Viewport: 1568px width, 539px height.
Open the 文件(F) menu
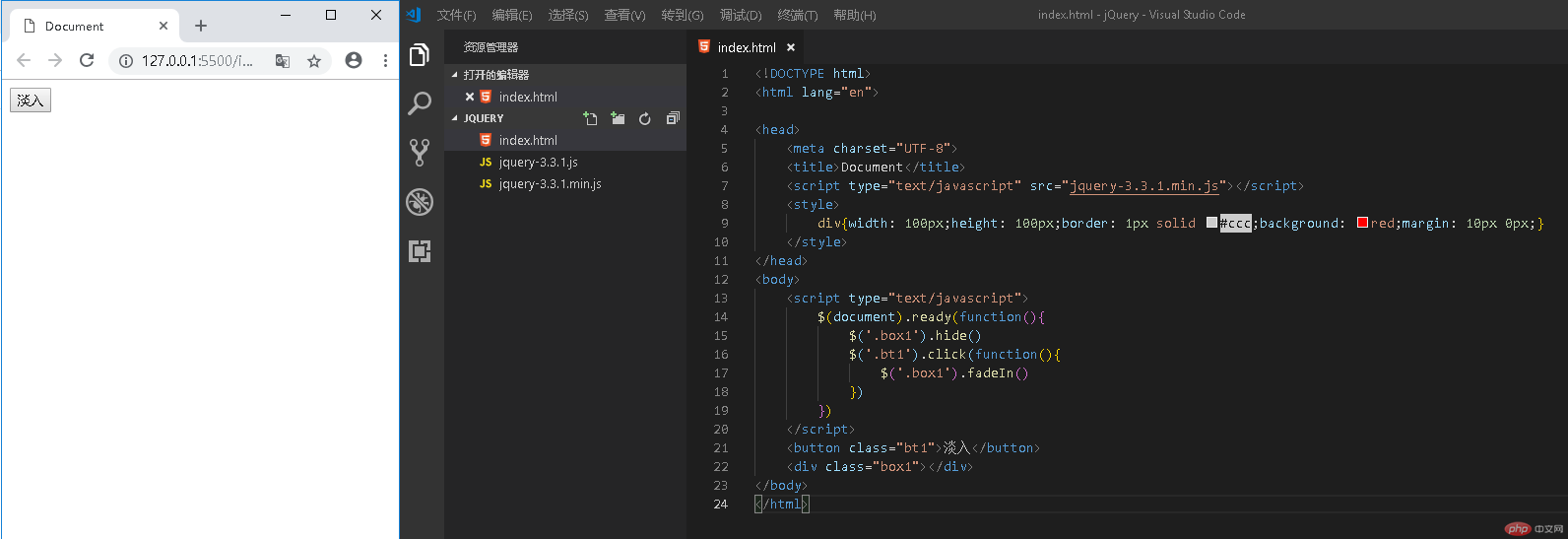[456, 15]
